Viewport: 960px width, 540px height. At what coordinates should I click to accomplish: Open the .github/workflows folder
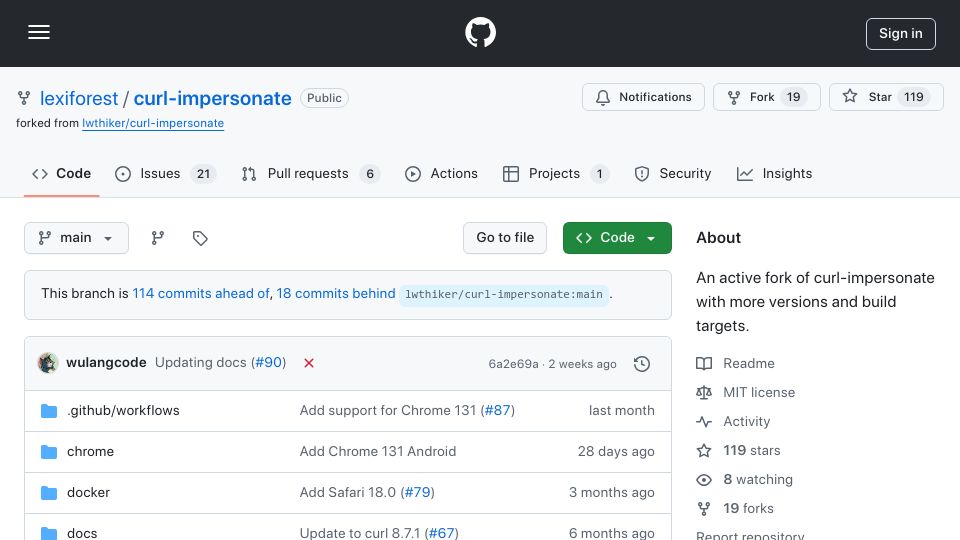coord(123,411)
